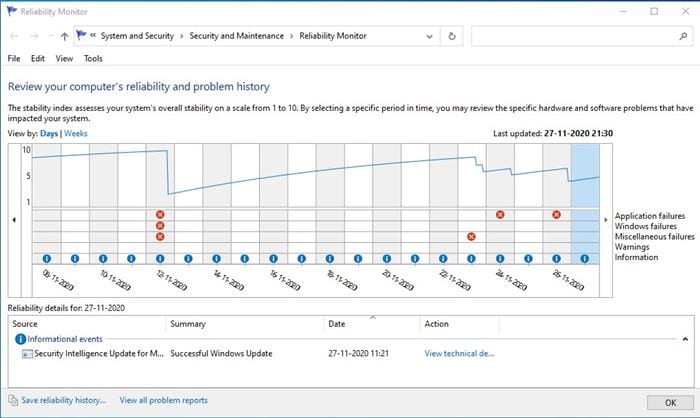Click the 27-11-2020 11:21 date cell

click(x=358, y=354)
